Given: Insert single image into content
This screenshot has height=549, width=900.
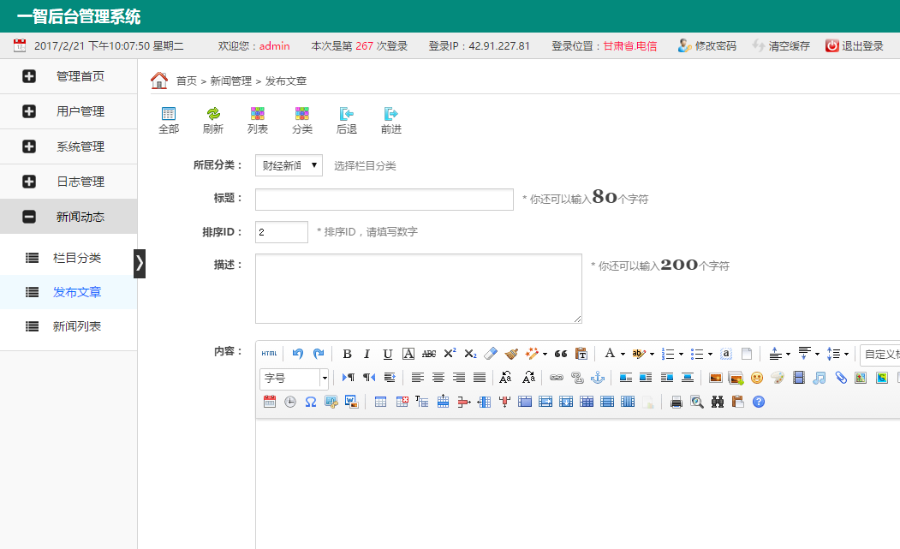Looking at the screenshot, I should 715,377.
